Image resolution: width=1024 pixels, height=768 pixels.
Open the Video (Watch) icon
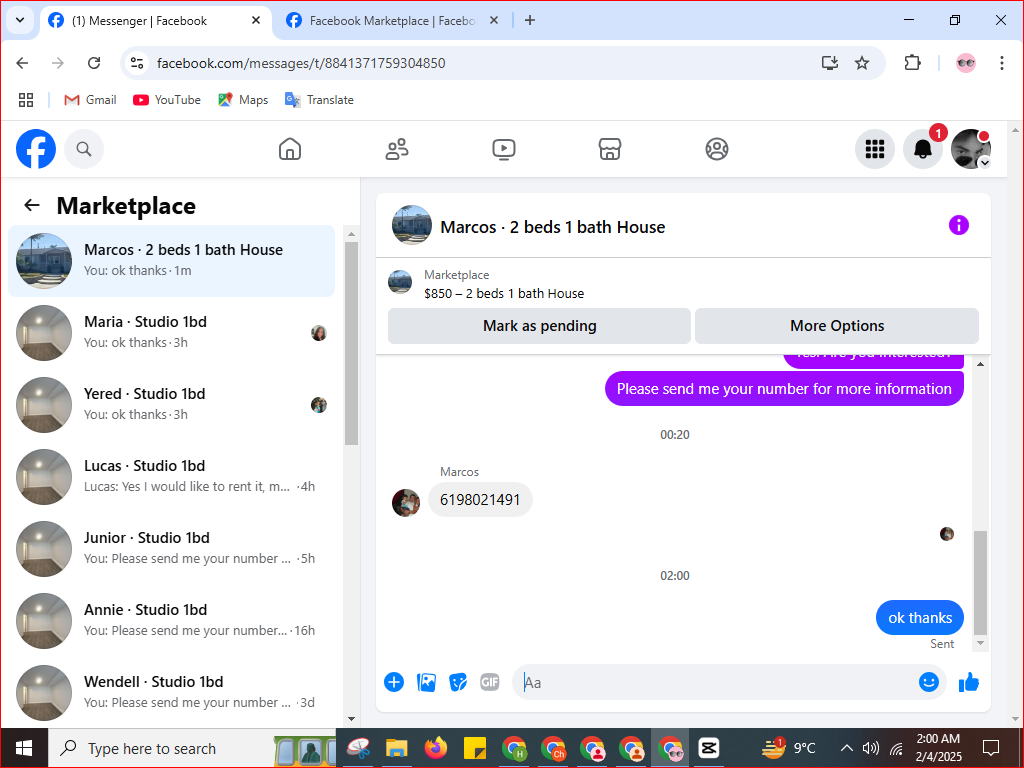coord(504,149)
